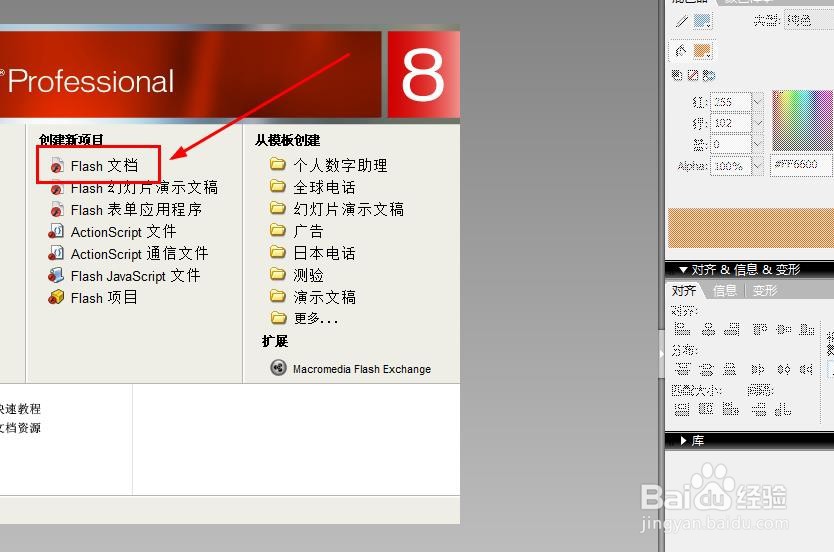
Task: Click align horizontal center icon
Action: (708, 329)
